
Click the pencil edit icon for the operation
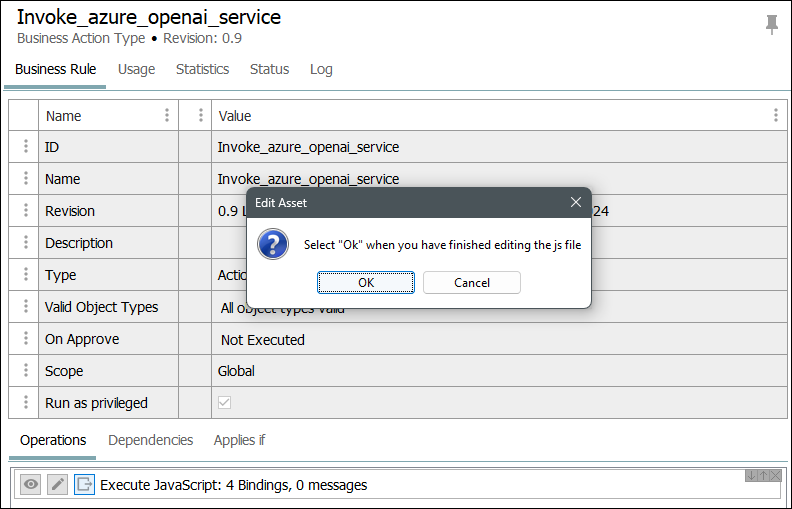click(x=58, y=485)
